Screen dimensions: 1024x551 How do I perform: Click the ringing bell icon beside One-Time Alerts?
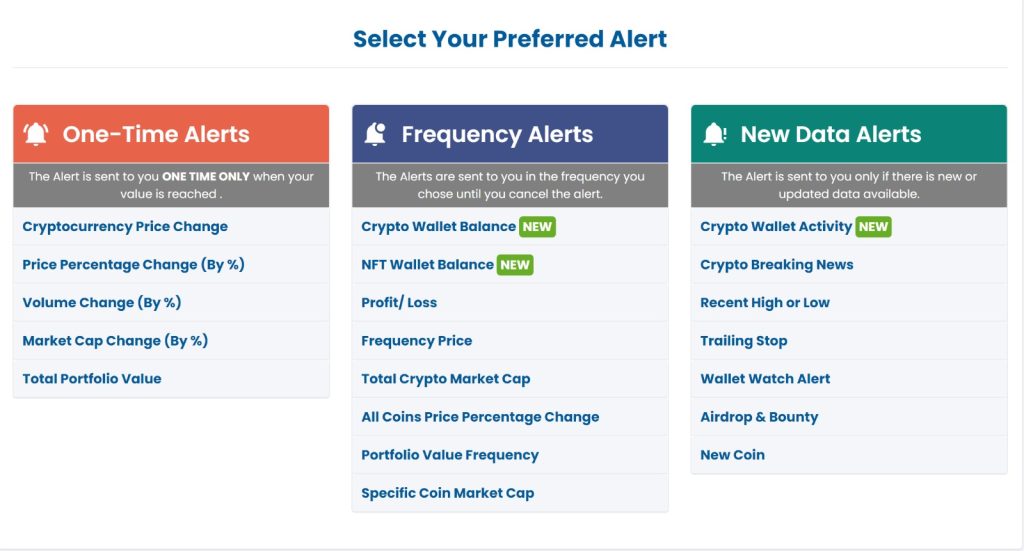coord(36,134)
